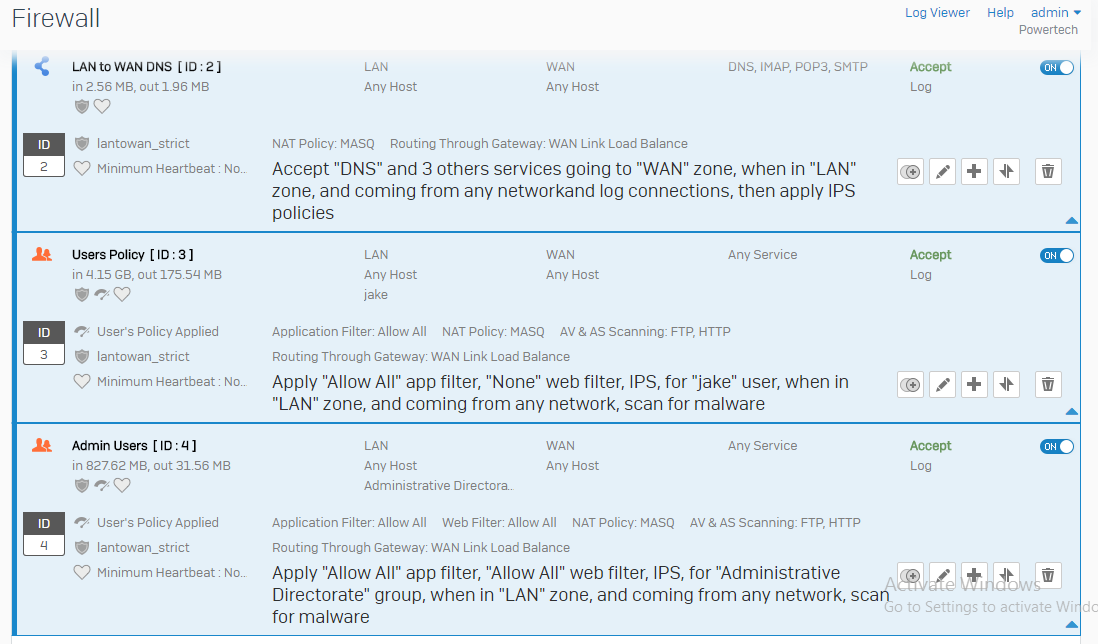The image size is (1098, 644).
Task: Clone the Users Policy rule
Action: [x=910, y=384]
